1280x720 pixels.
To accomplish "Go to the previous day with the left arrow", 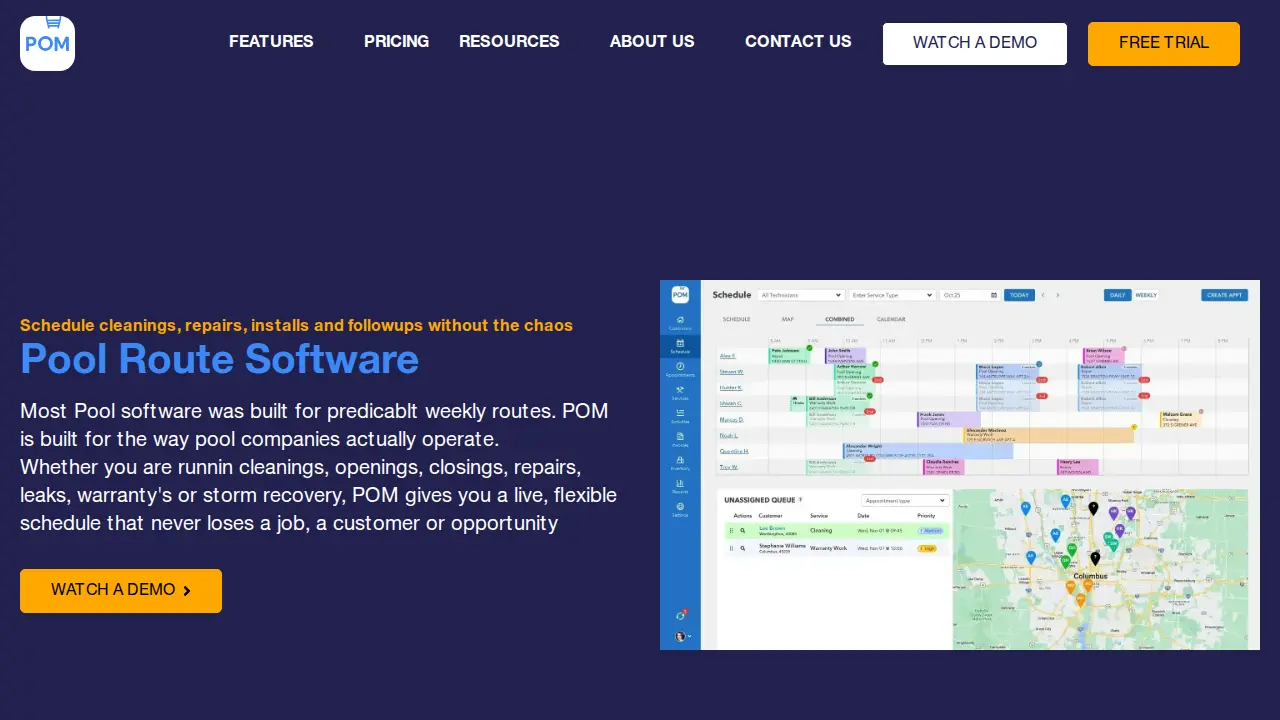I will 1043,295.
